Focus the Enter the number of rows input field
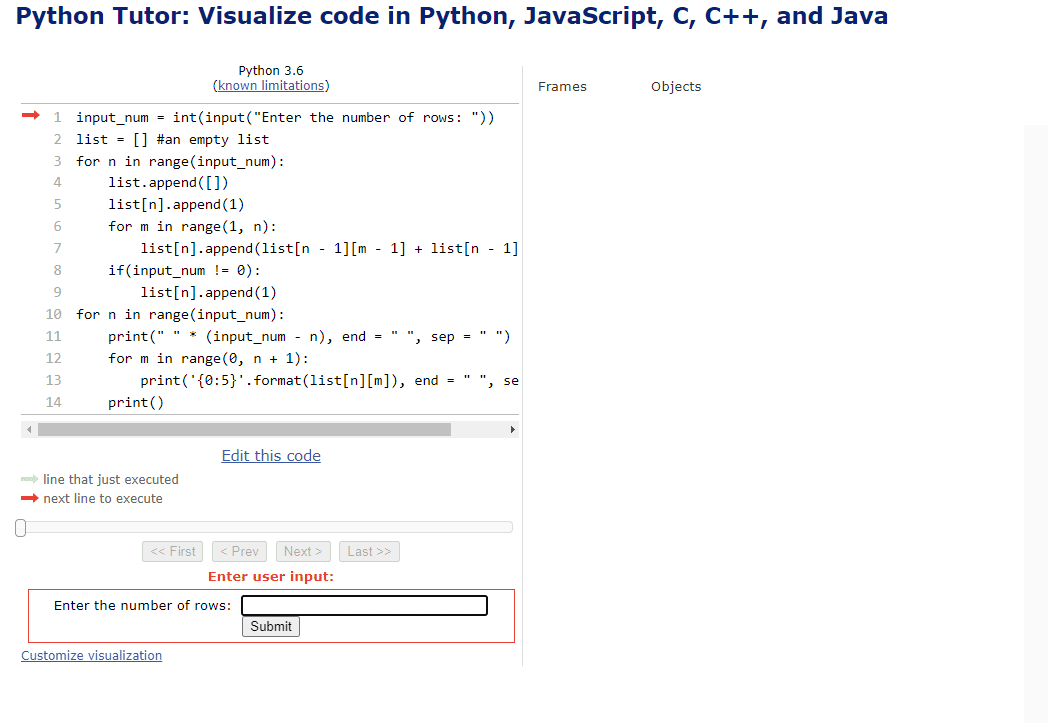 tap(364, 605)
